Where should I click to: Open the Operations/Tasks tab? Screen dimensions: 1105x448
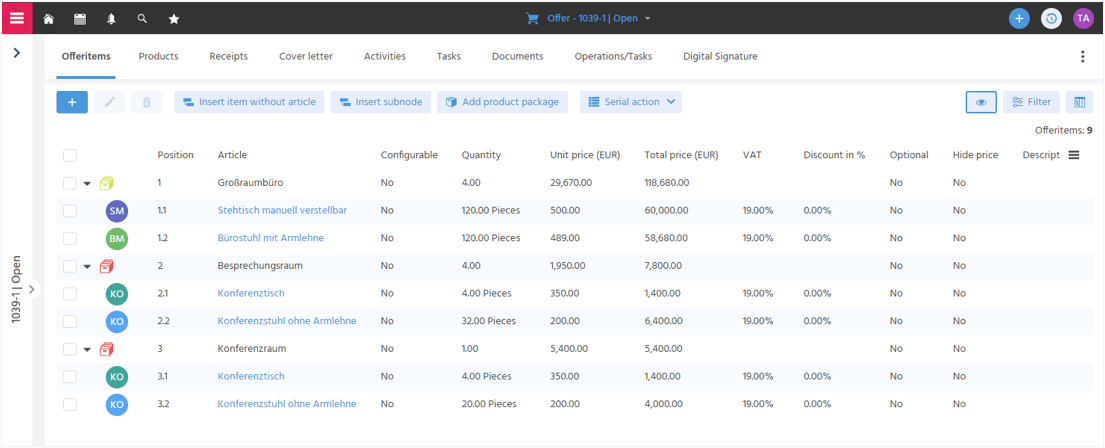click(613, 56)
